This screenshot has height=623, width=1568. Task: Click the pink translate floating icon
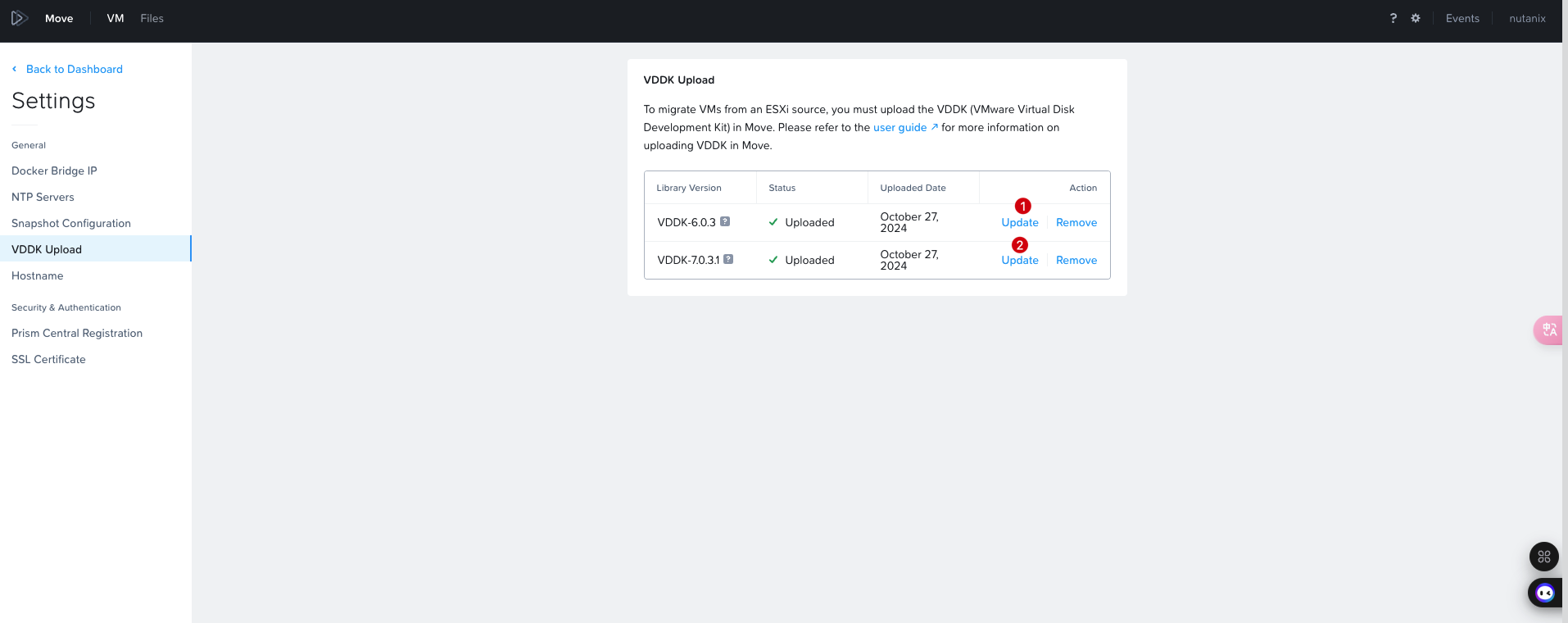click(x=1549, y=330)
